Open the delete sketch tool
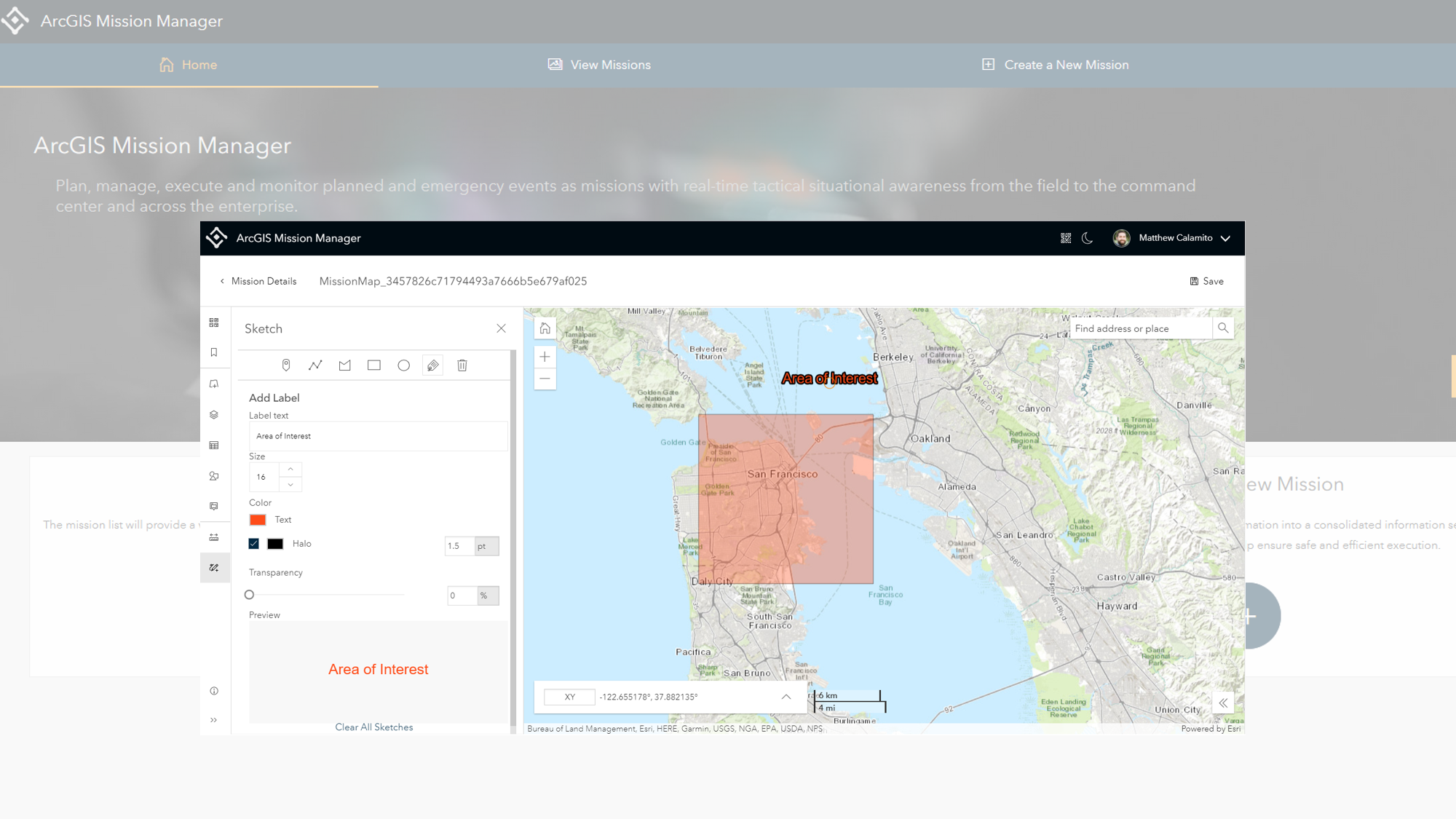This screenshot has width=1456, height=819. 462,365
